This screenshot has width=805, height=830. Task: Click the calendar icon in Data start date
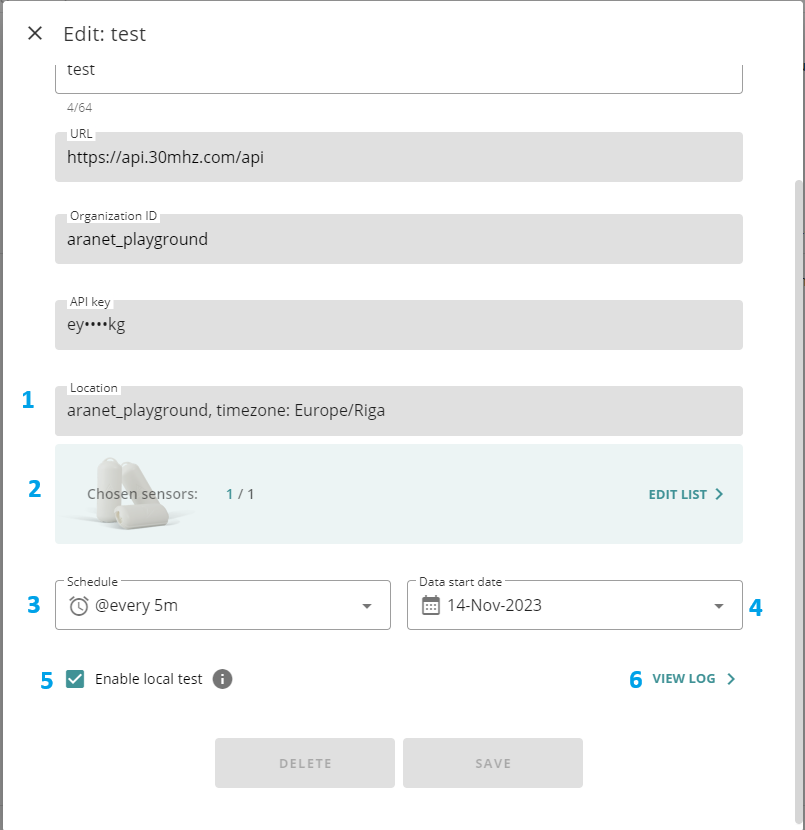click(x=431, y=605)
